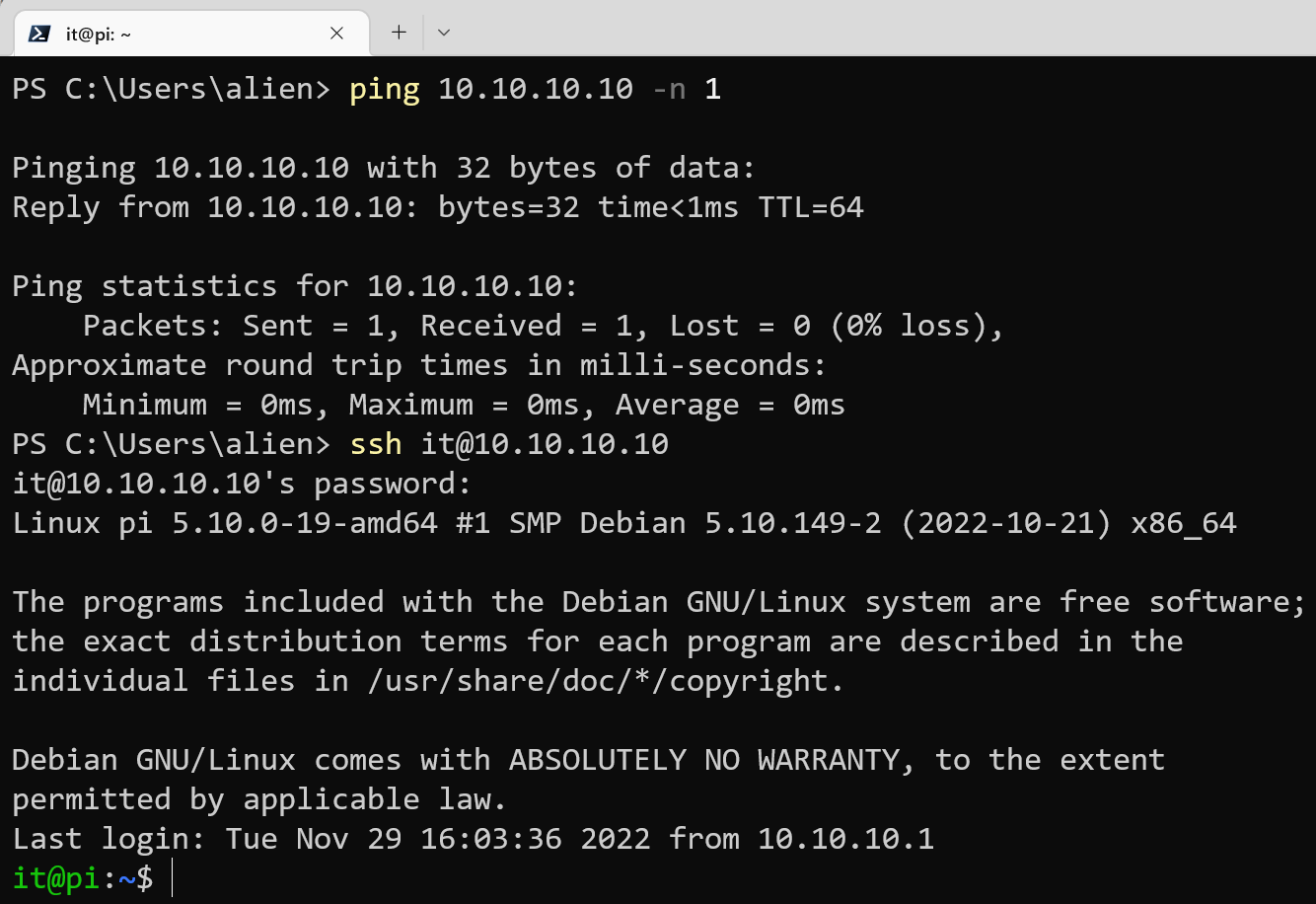This screenshot has width=1316, height=904.
Task: Click the ssh it@10.10.10.10 command
Action: click(509, 444)
